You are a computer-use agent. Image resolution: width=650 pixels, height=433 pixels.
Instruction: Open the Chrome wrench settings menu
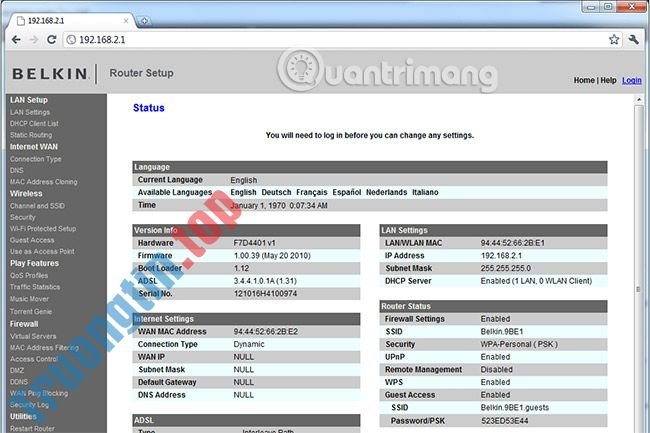coord(634,39)
